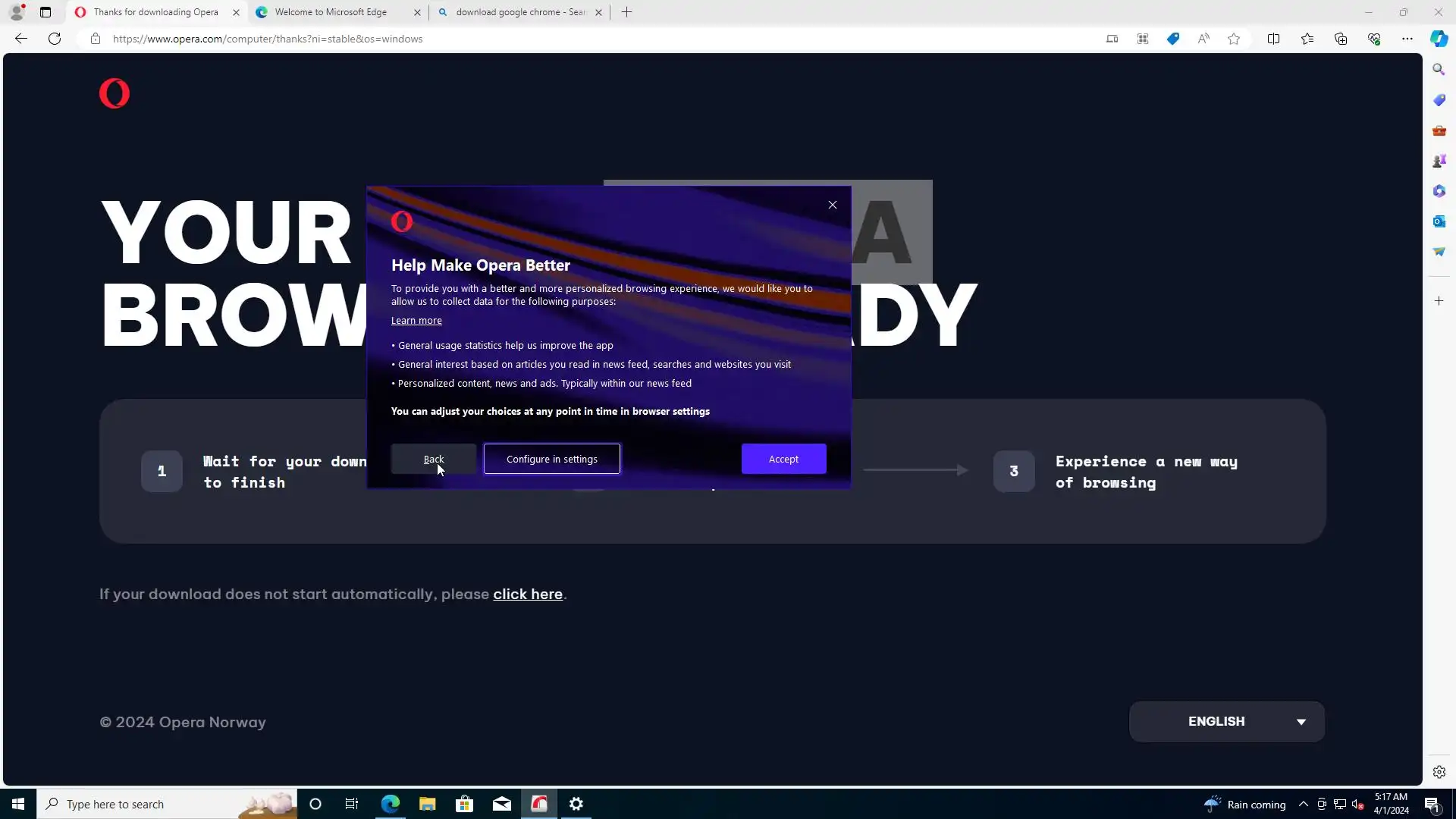Image resolution: width=1456 pixels, height=819 pixels.
Task: Open the Edge sidebar Tools briefcase icon
Action: (x=1439, y=130)
